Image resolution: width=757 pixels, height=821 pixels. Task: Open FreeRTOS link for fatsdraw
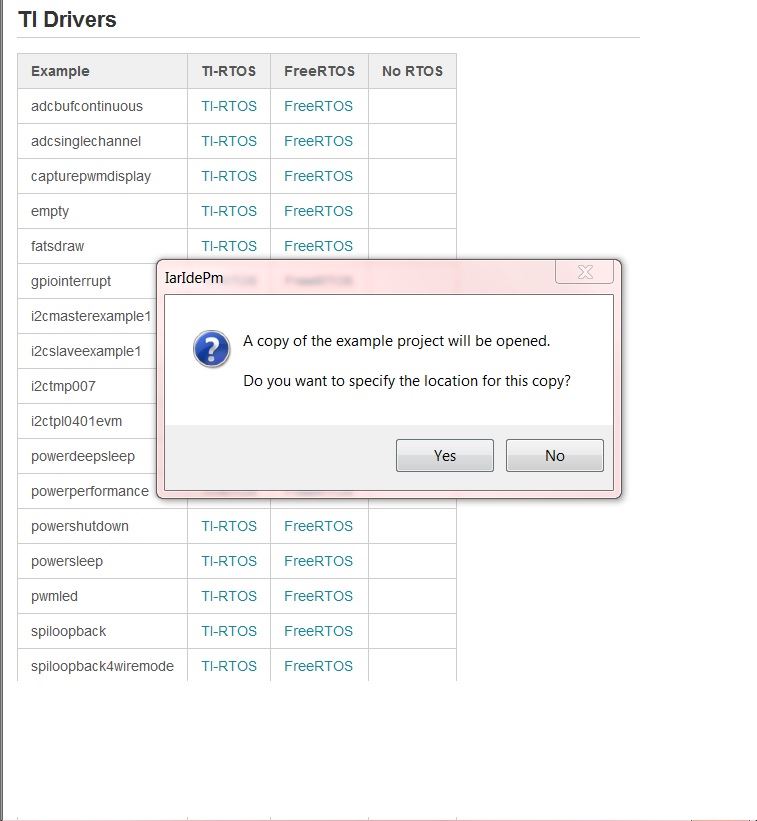coord(318,246)
